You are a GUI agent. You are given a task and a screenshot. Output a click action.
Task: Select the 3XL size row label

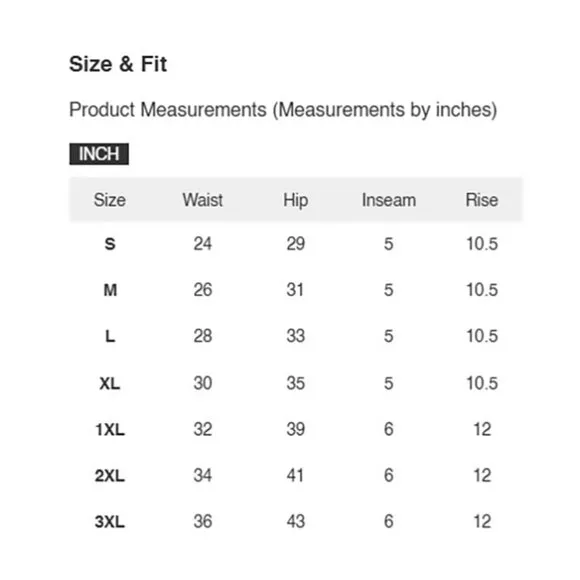pyautogui.click(x=110, y=522)
